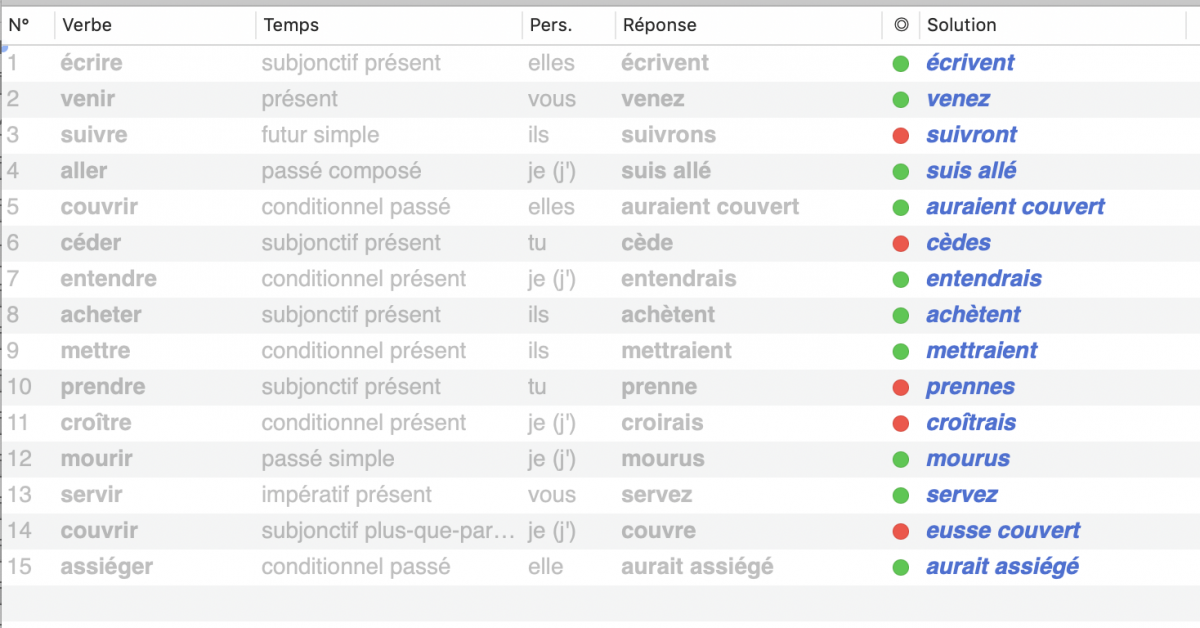Click the Nº column header
The image size is (1200, 628).
click(x=20, y=25)
